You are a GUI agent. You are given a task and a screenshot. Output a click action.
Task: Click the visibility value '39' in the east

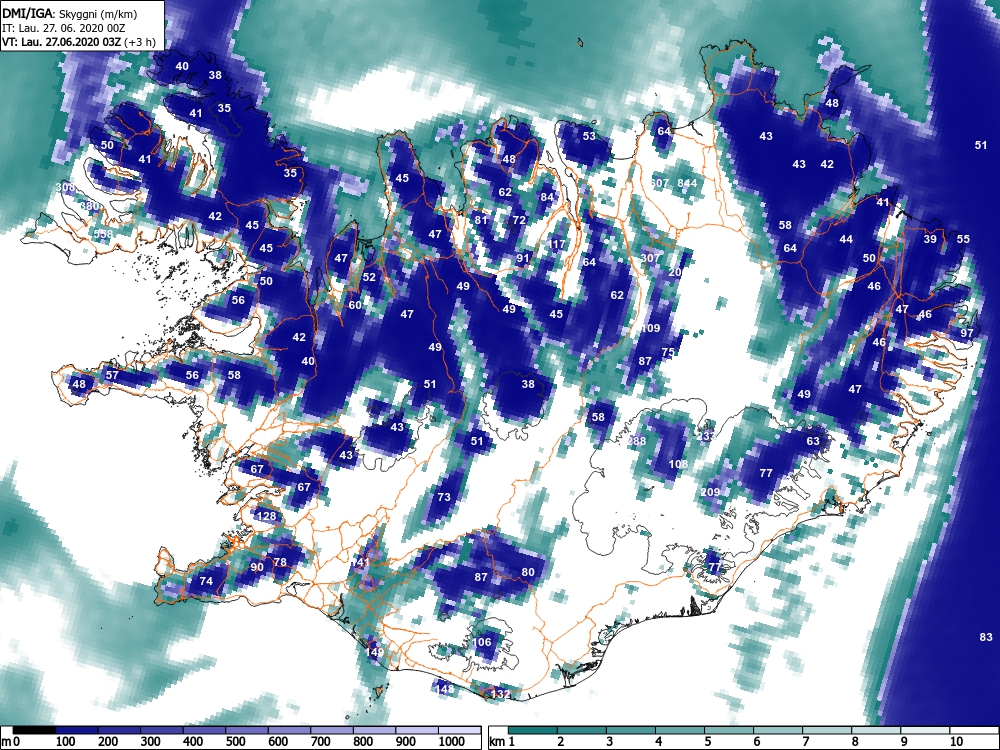[930, 239]
